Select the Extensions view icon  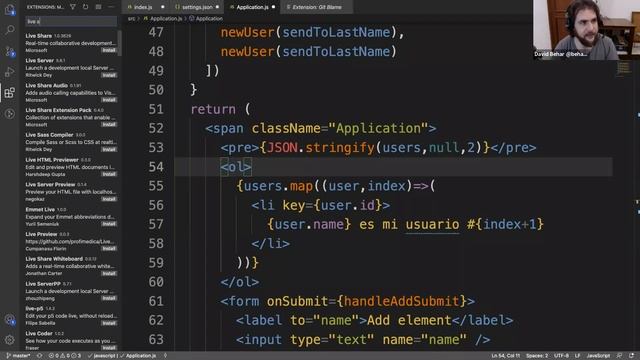click(x=10, y=93)
